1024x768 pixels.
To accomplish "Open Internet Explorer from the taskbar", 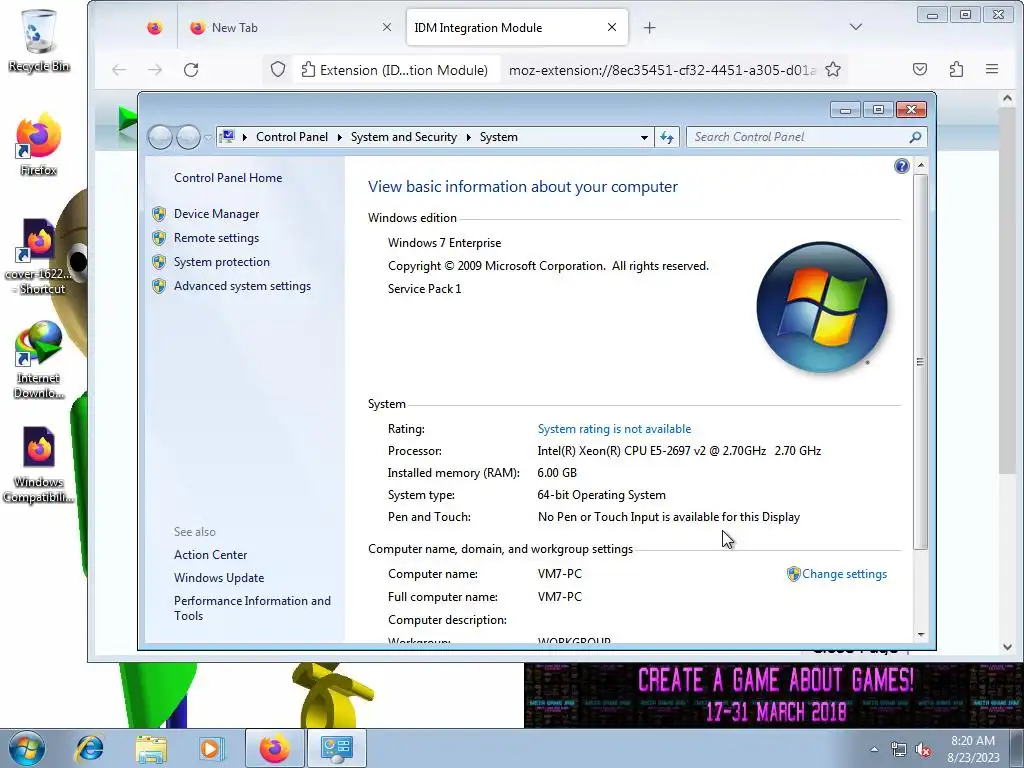I will point(89,748).
